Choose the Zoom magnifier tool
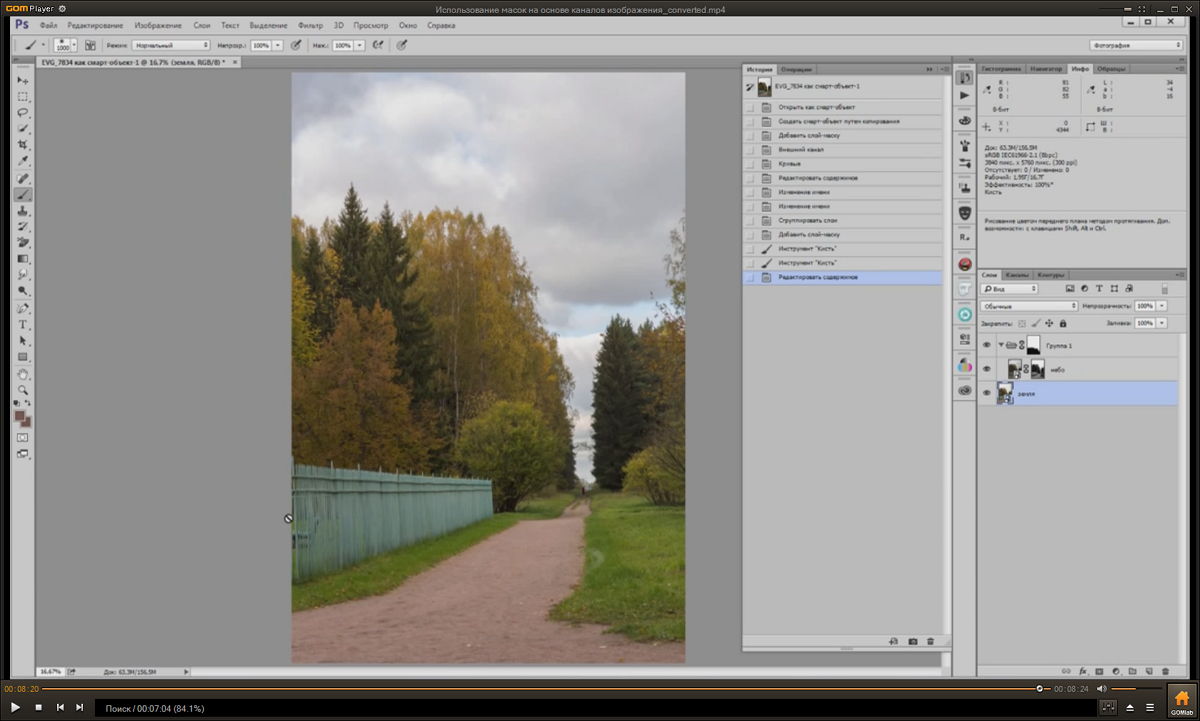Screen dimensions: 1200x721 [22, 390]
